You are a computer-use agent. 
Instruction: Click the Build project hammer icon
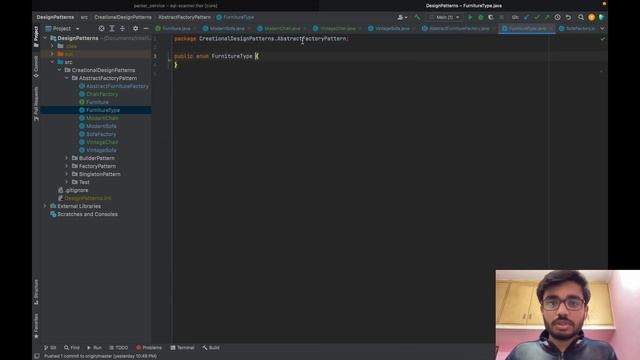(x=417, y=17)
